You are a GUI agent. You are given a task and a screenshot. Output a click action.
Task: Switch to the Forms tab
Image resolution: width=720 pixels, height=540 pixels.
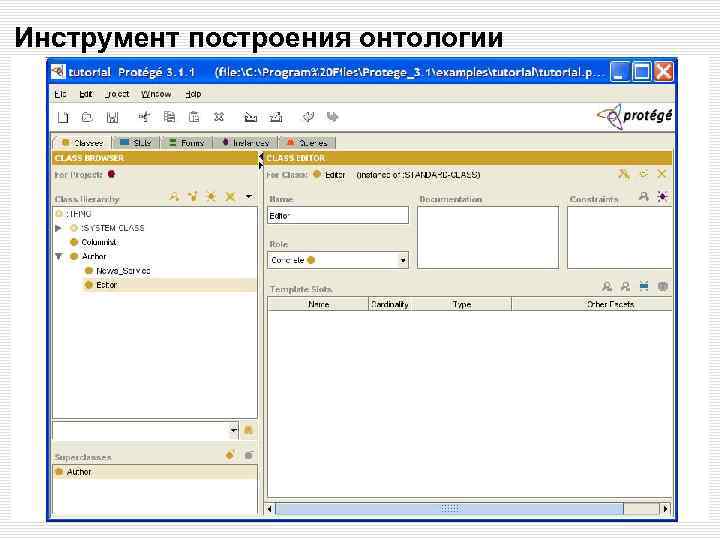(186, 143)
